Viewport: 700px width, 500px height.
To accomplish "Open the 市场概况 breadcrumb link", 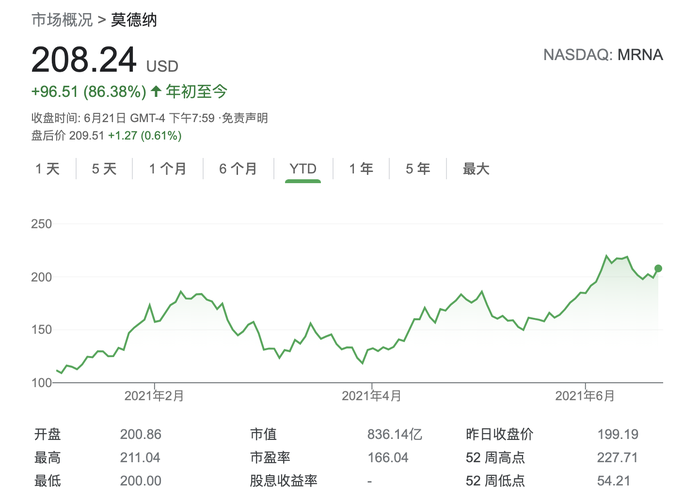I will click(x=62, y=20).
